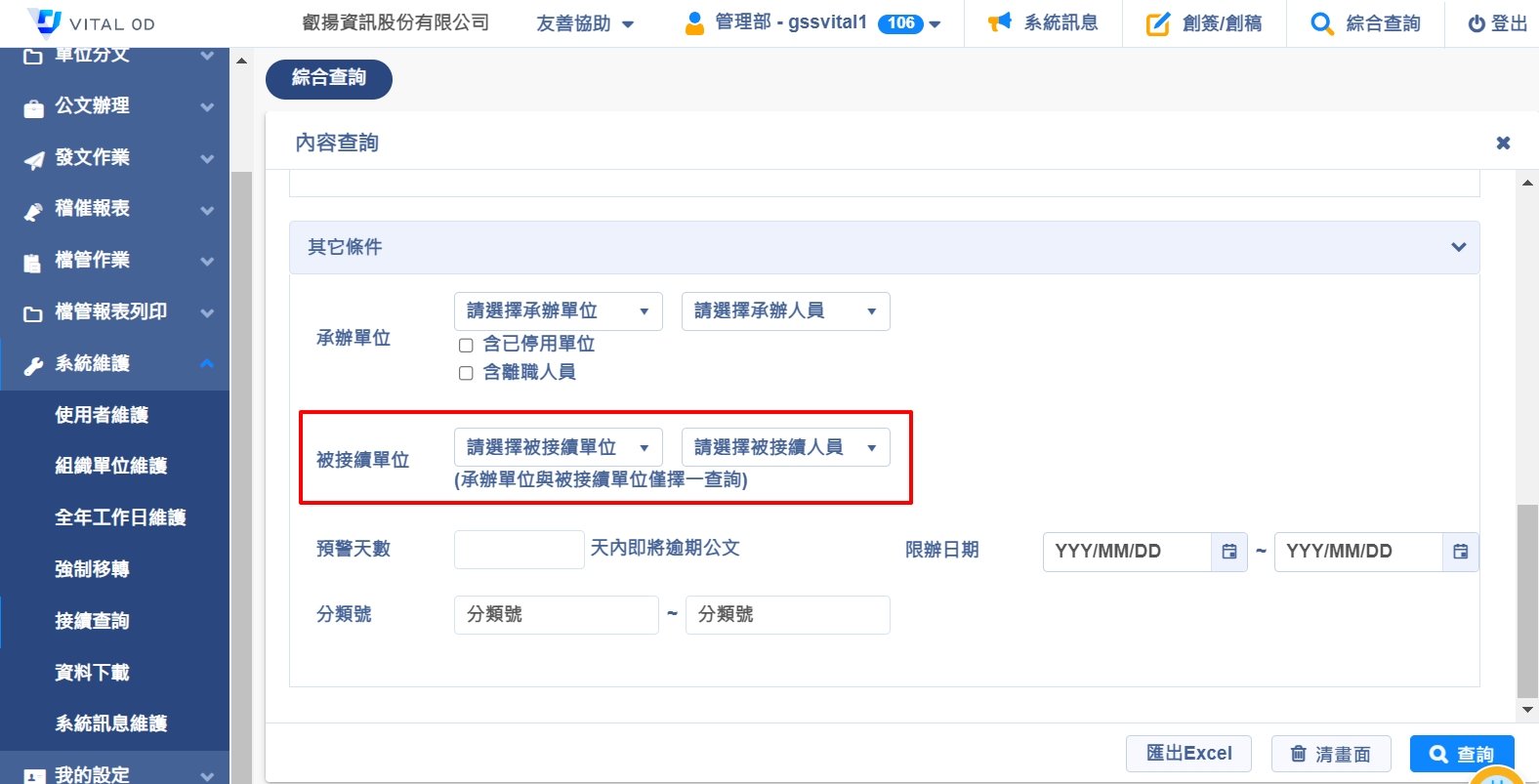Open calendar picker for 限辦日期 start date
This screenshot has height=784, width=1539.
[x=1229, y=552]
